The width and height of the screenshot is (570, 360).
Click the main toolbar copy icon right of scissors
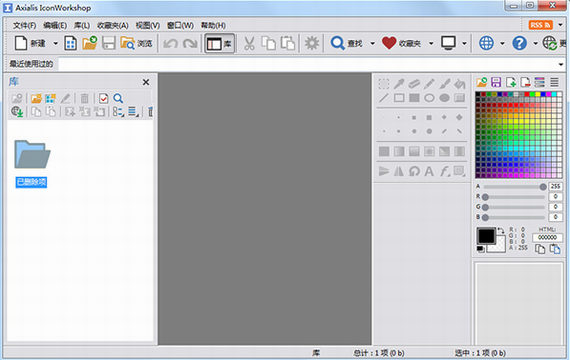click(x=269, y=43)
